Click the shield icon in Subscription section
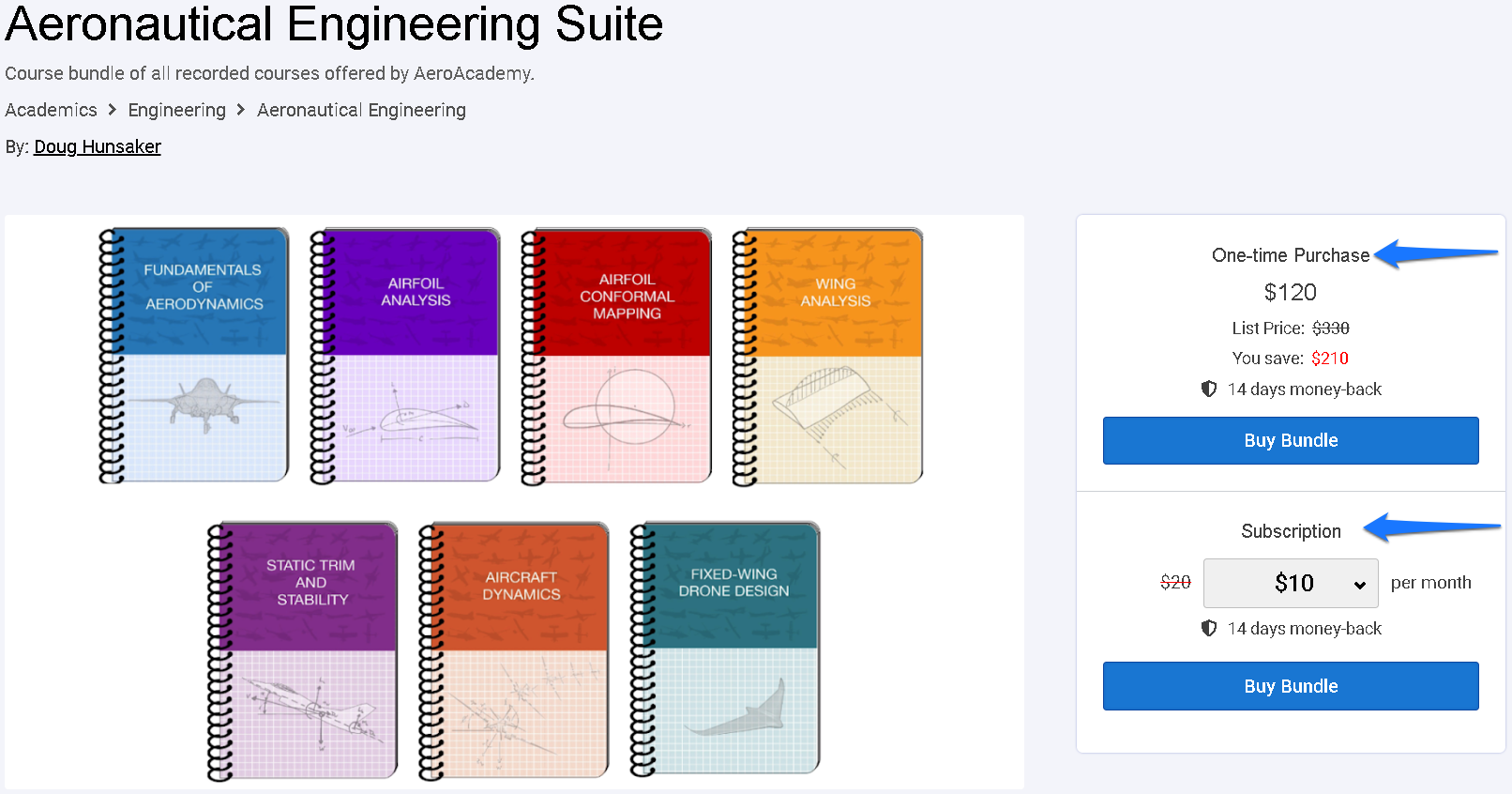Screen dimensions: 1512x794 click(x=1209, y=628)
